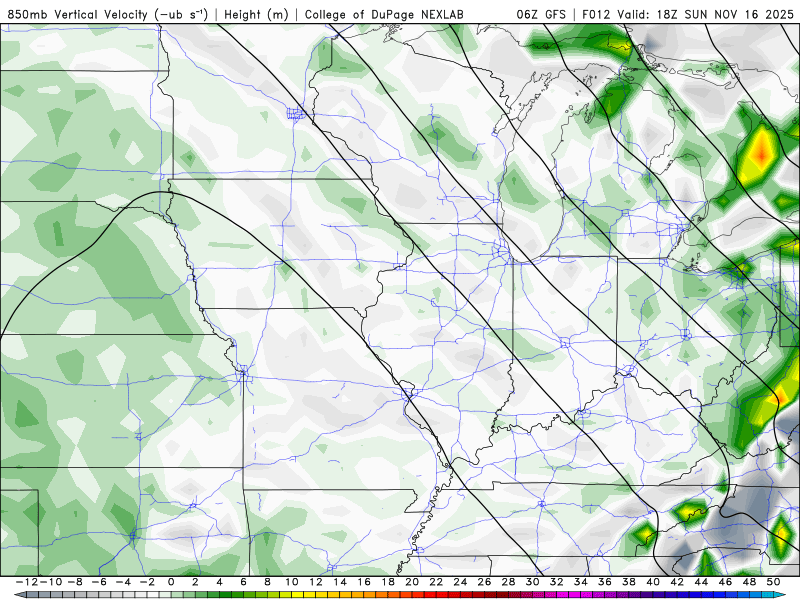Click the 8 colorbar scale label
The width and height of the screenshot is (800, 600).
pyautogui.click(x=267, y=582)
